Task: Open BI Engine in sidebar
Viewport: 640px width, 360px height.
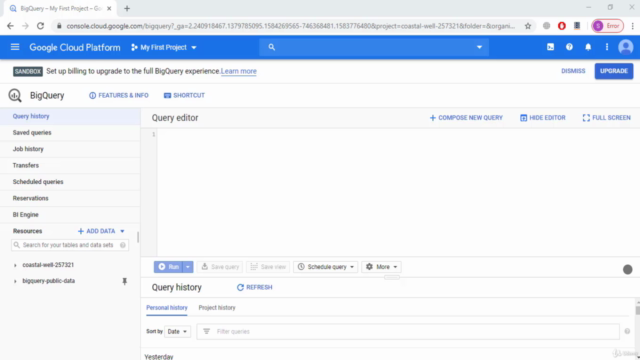Action: point(70,214)
